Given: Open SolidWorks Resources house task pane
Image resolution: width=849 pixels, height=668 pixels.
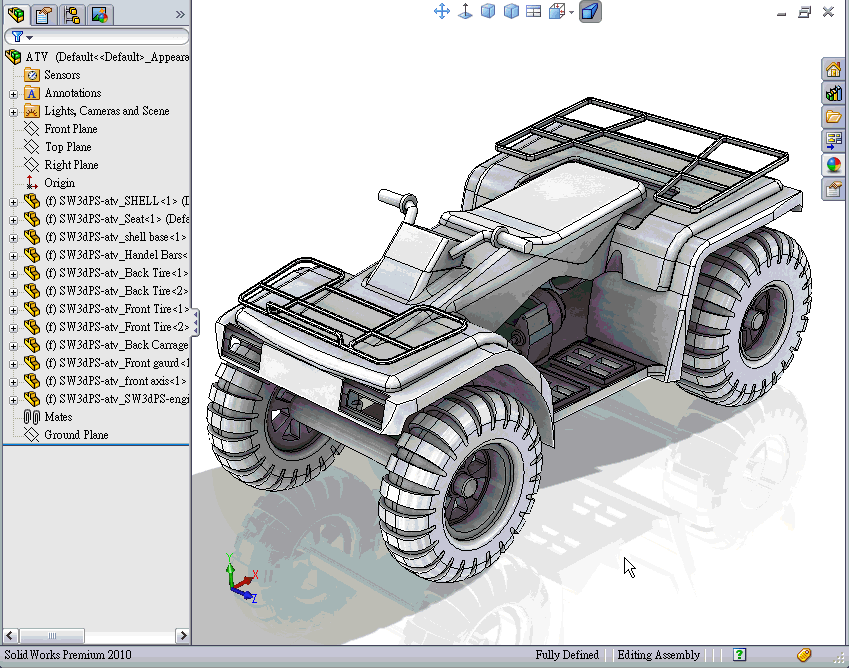Looking at the screenshot, I should pyautogui.click(x=833, y=69).
